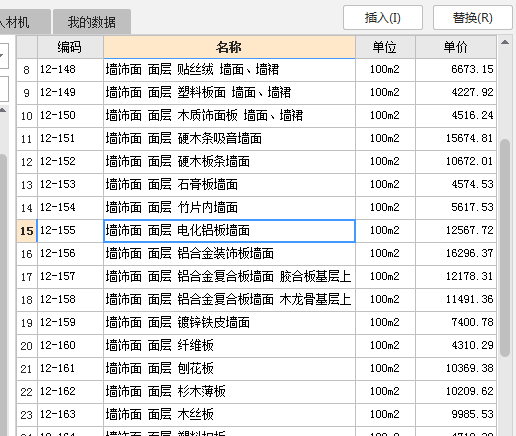Screen dimensions: 516x436
Task: Click price value 4310.29
Action: (x=472, y=345)
